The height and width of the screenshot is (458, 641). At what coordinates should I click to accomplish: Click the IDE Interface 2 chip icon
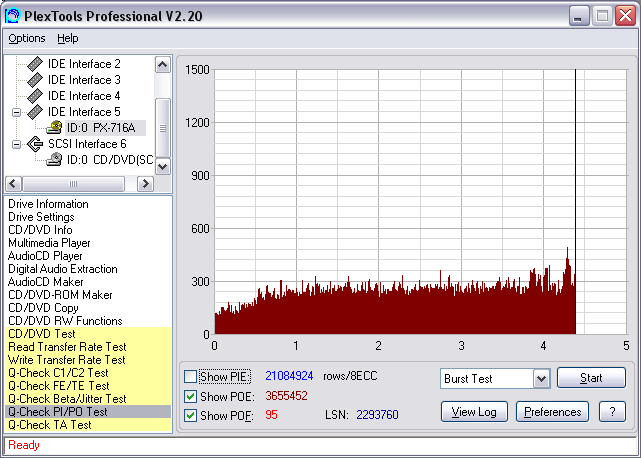point(35,64)
